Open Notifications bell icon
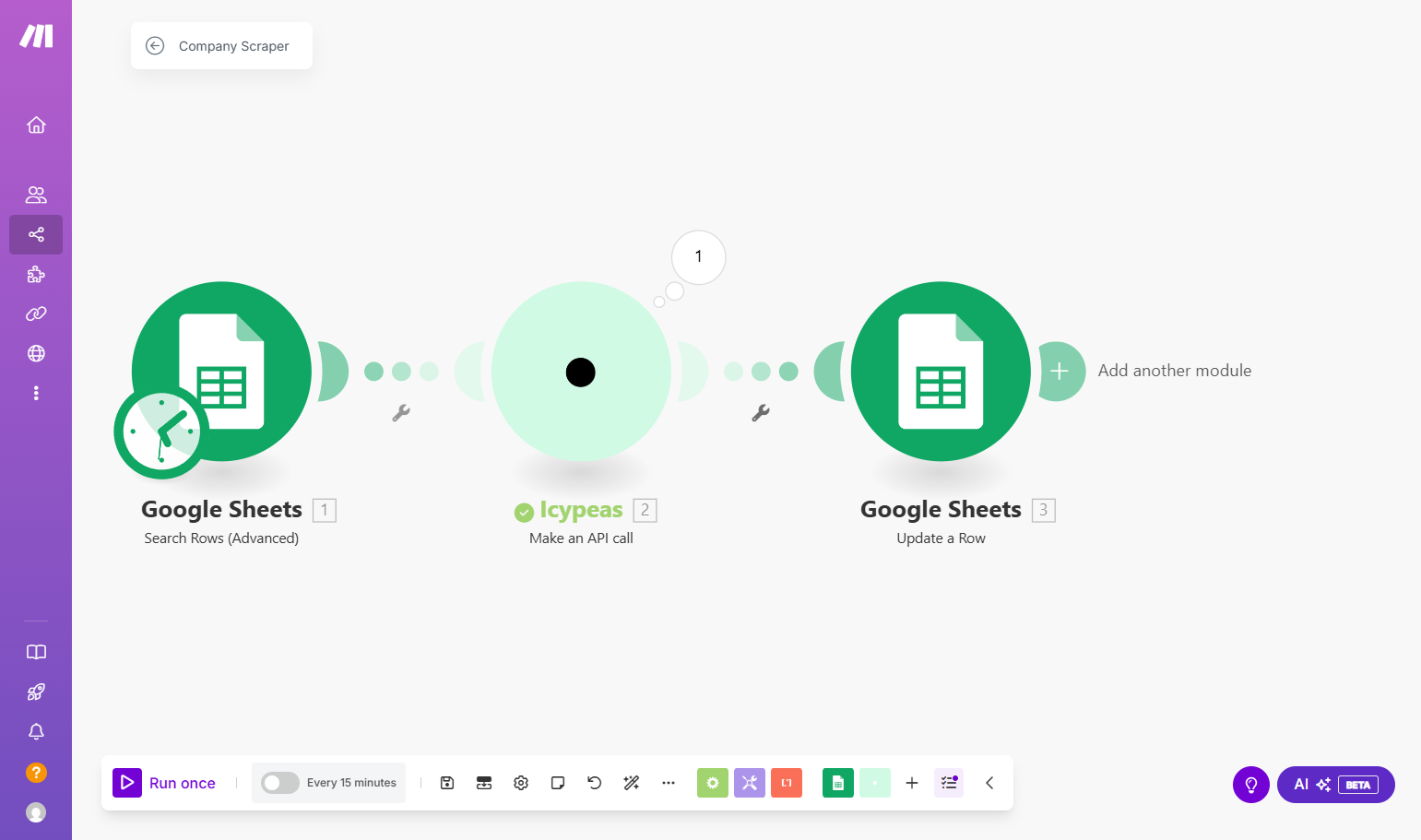 tap(36, 731)
